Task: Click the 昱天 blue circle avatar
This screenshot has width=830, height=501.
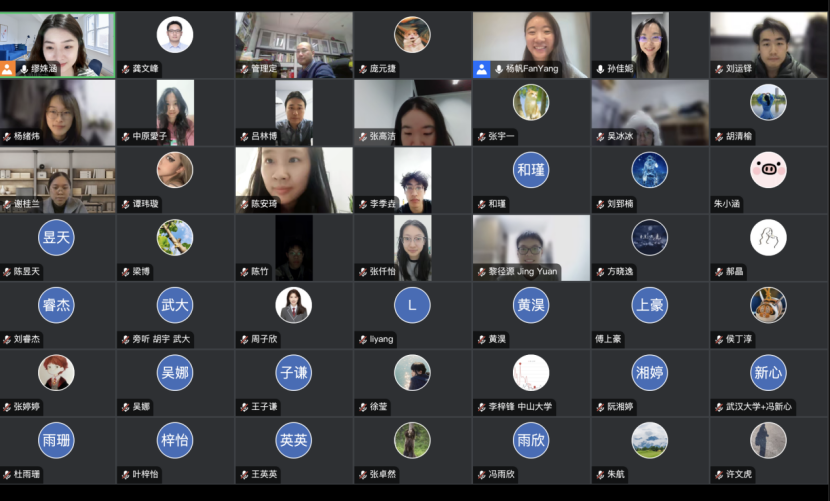Action: [x=56, y=237]
